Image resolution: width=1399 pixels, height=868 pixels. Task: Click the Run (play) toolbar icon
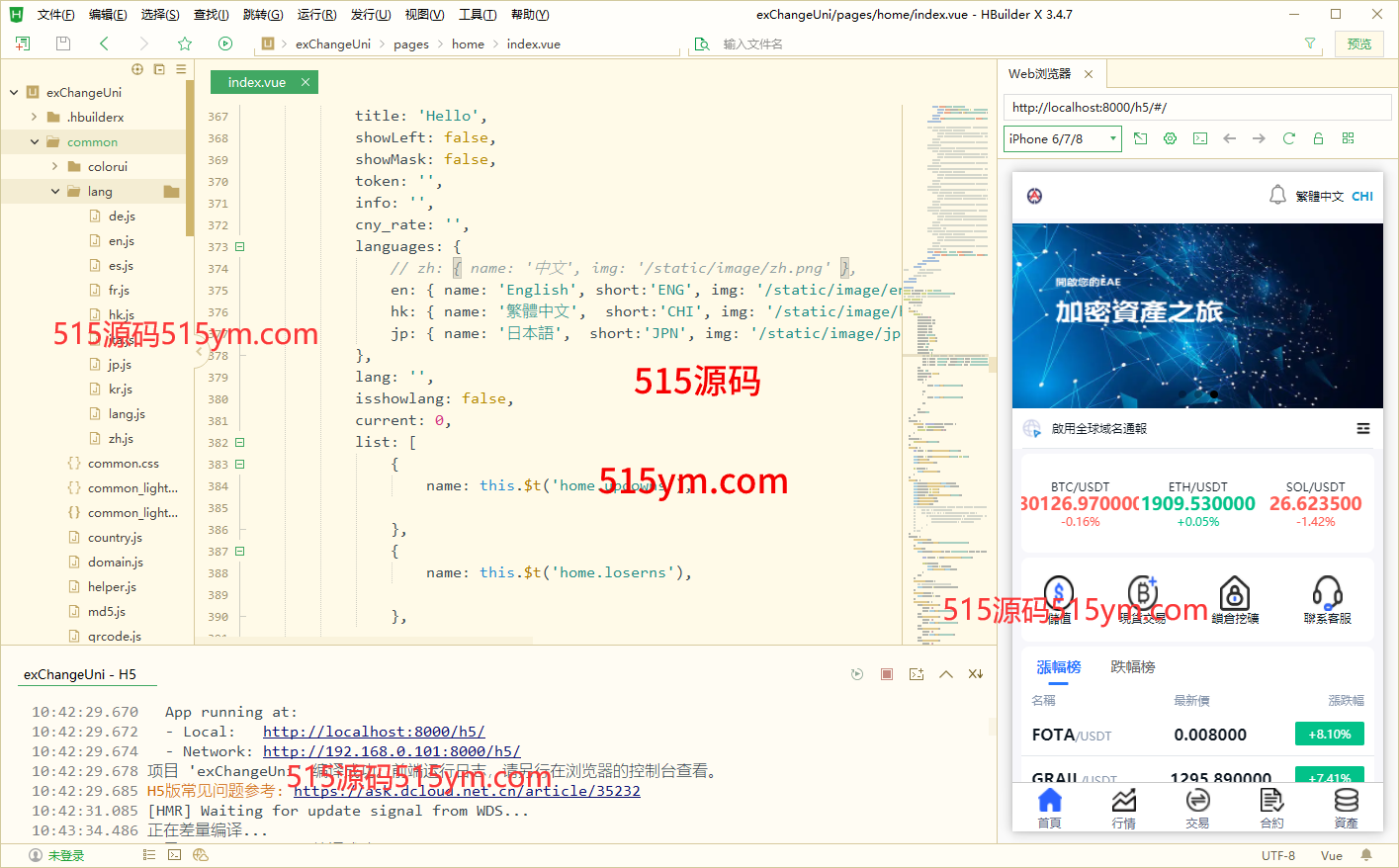225,43
